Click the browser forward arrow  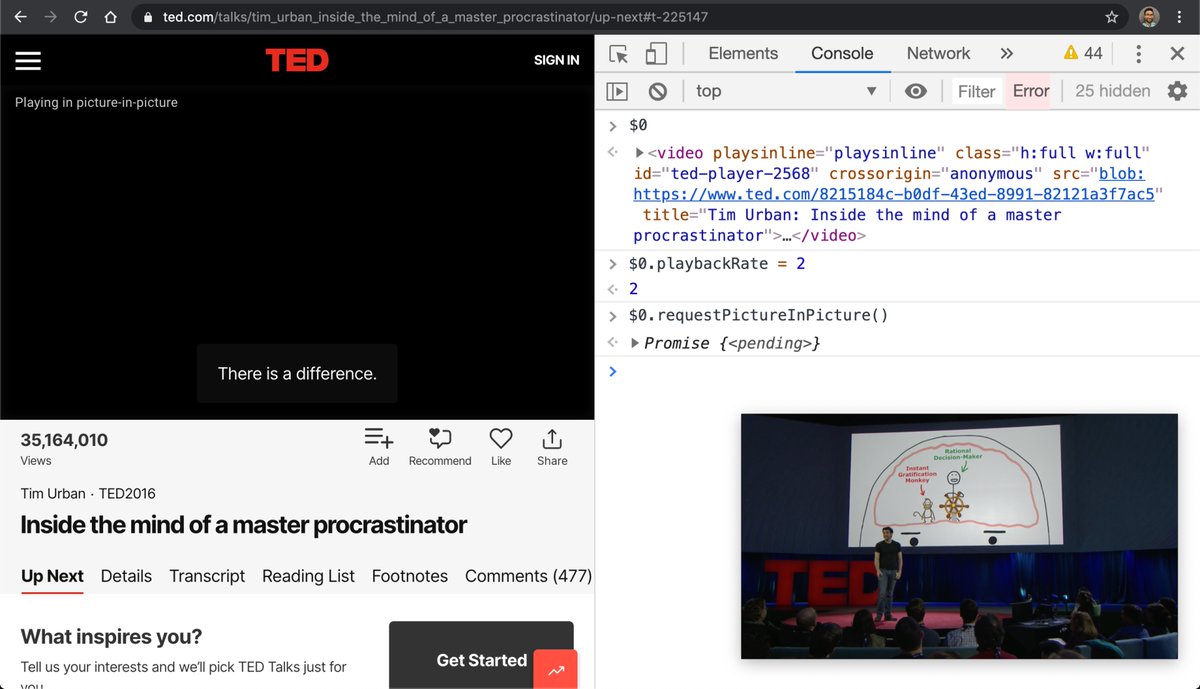[x=50, y=17]
